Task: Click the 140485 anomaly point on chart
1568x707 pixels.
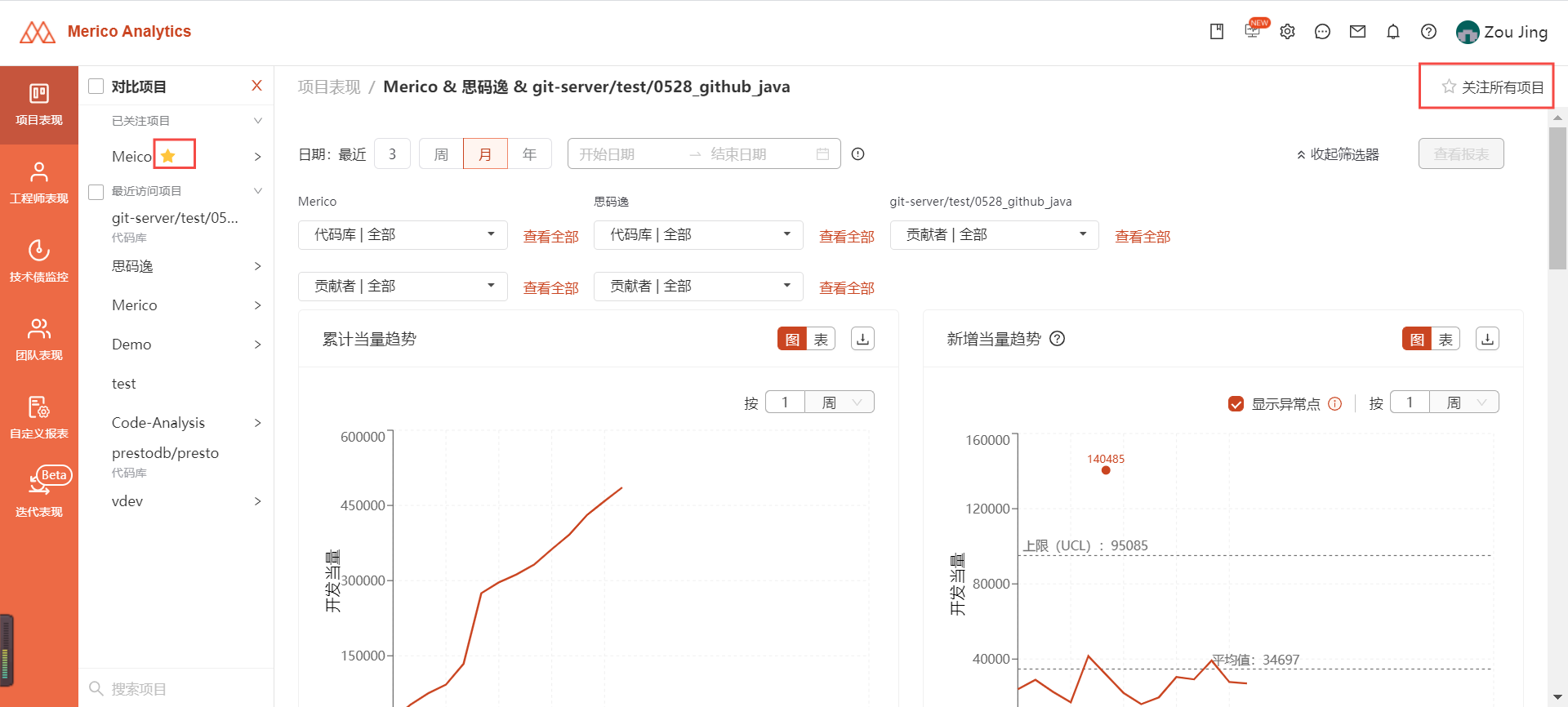Action: tap(1106, 470)
